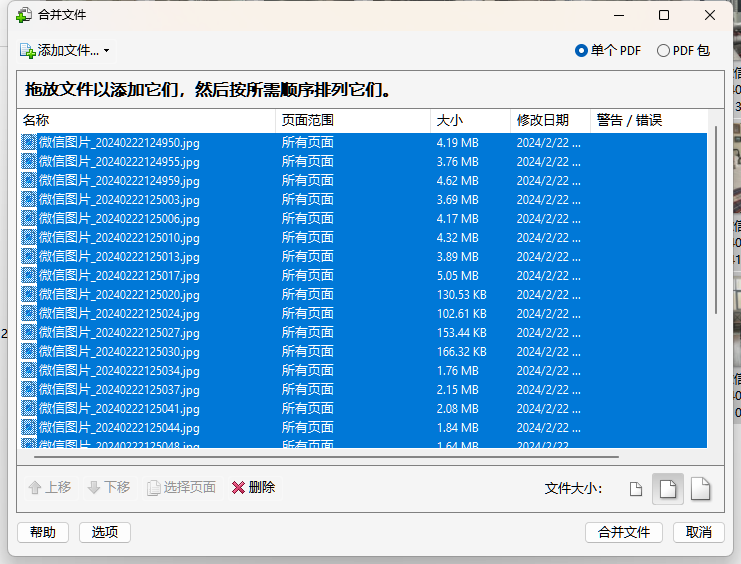Select file 微信图片_20240222124959.jpg

coord(363,181)
